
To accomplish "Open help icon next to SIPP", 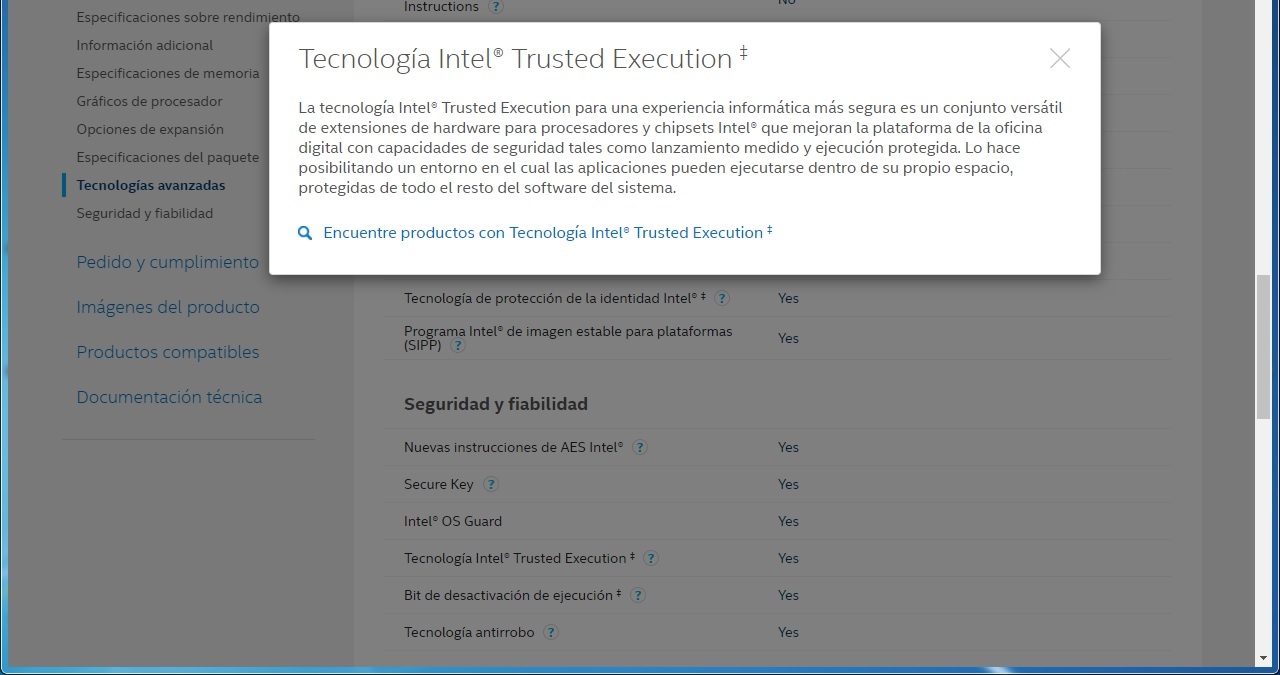I will pyautogui.click(x=458, y=346).
